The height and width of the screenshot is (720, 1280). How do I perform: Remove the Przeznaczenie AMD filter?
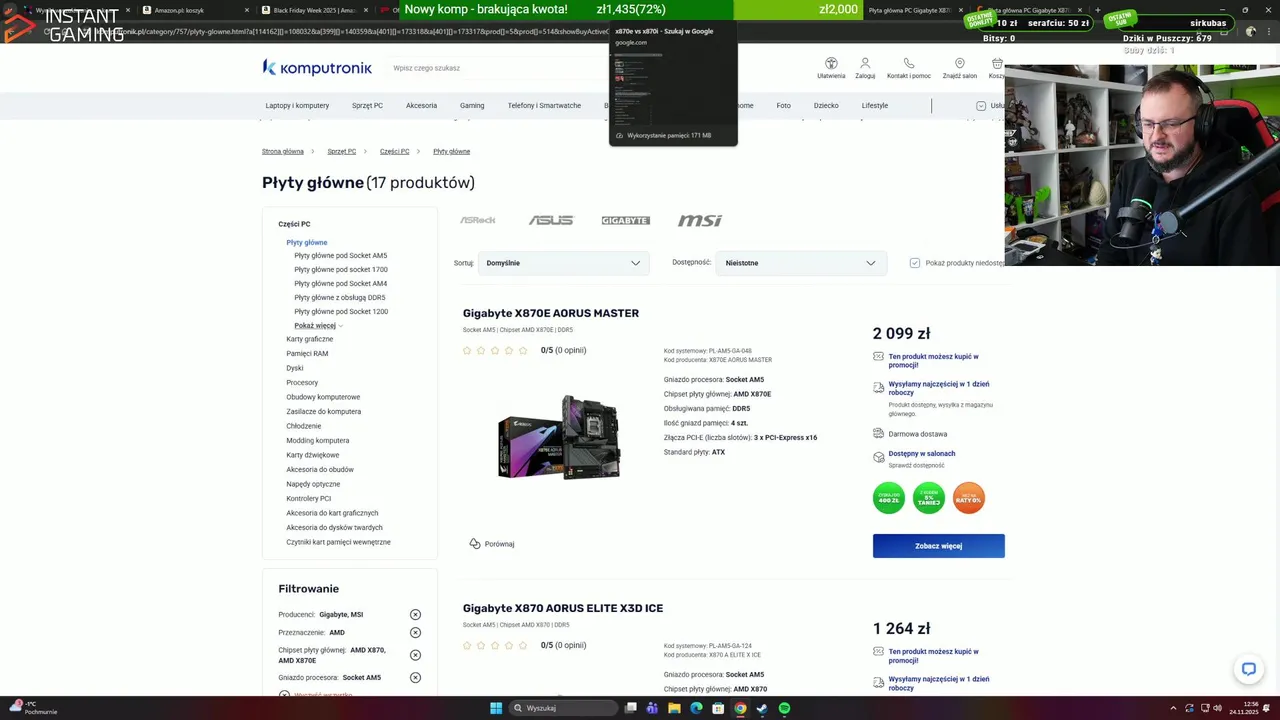click(x=415, y=633)
